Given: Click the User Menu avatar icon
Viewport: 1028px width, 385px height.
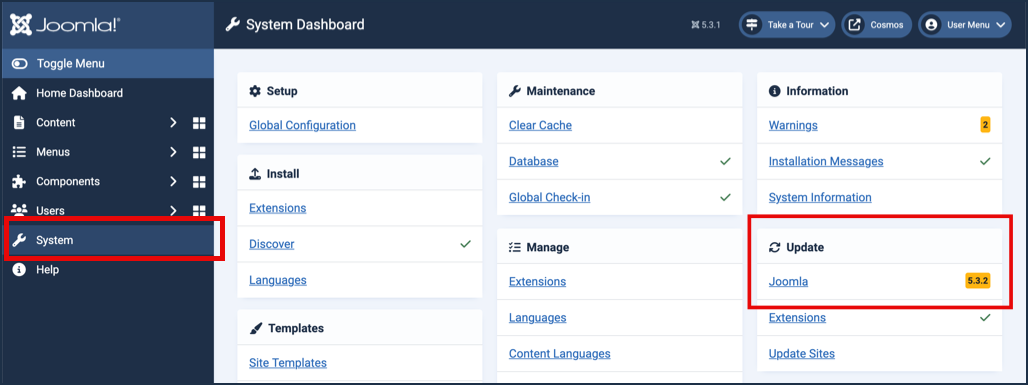Looking at the screenshot, I should click(931, 25).
